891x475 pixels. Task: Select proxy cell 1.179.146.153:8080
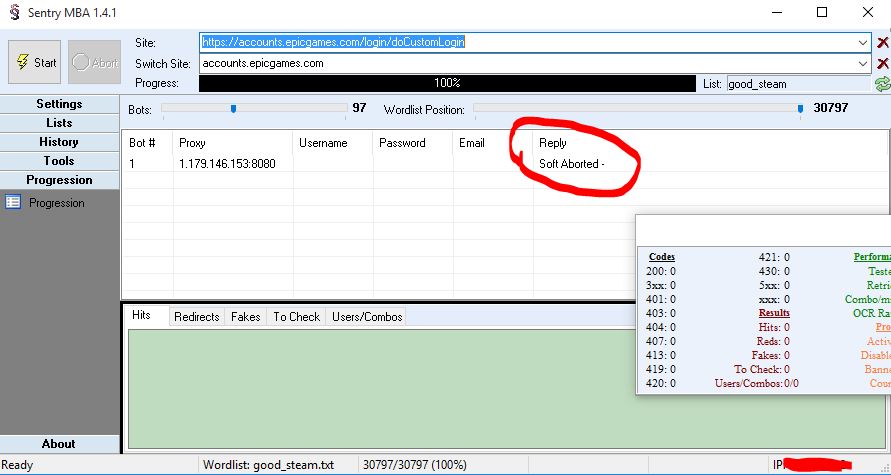227,164
